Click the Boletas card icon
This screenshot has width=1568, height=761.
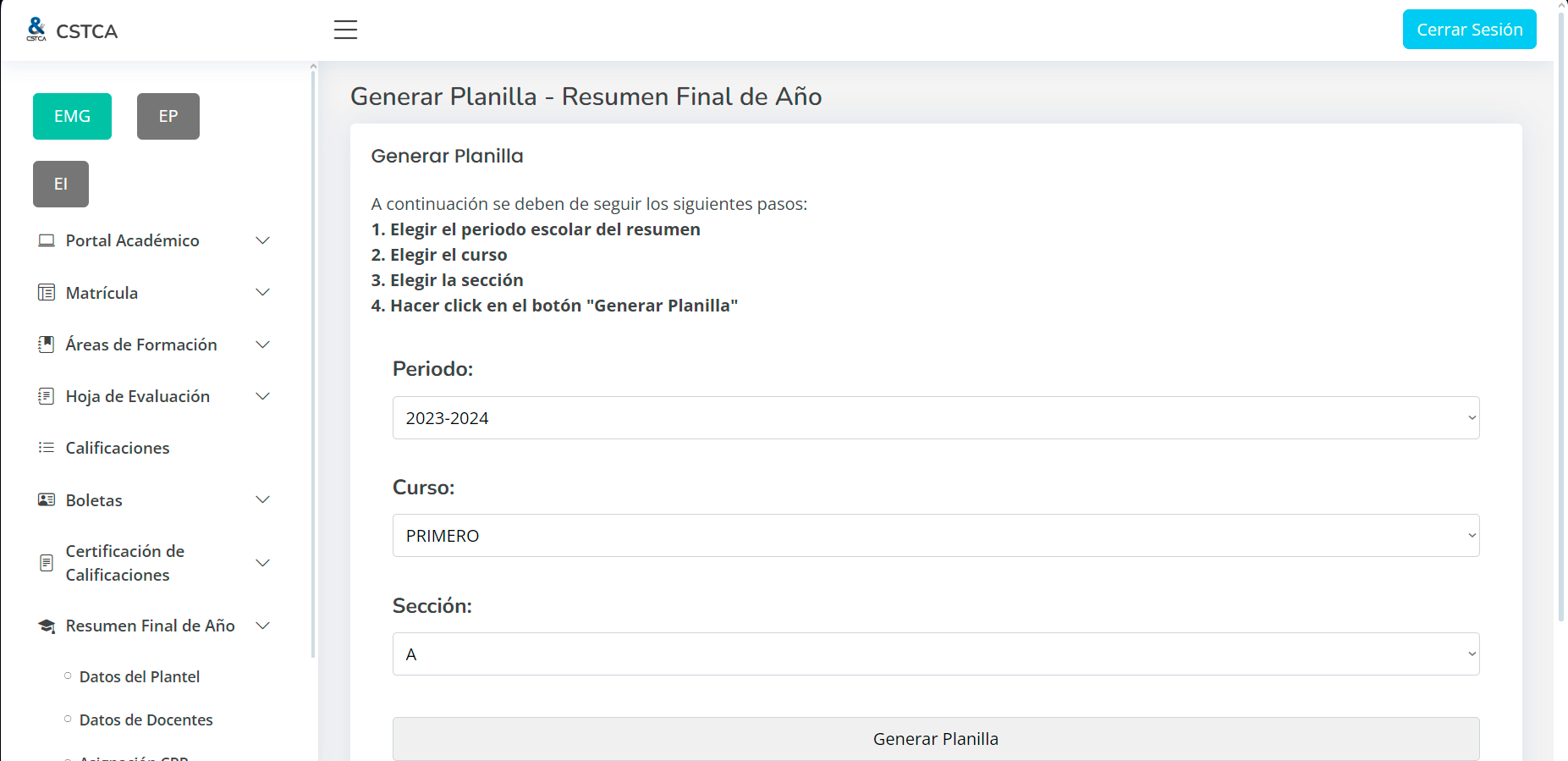(x=47, y=500)
